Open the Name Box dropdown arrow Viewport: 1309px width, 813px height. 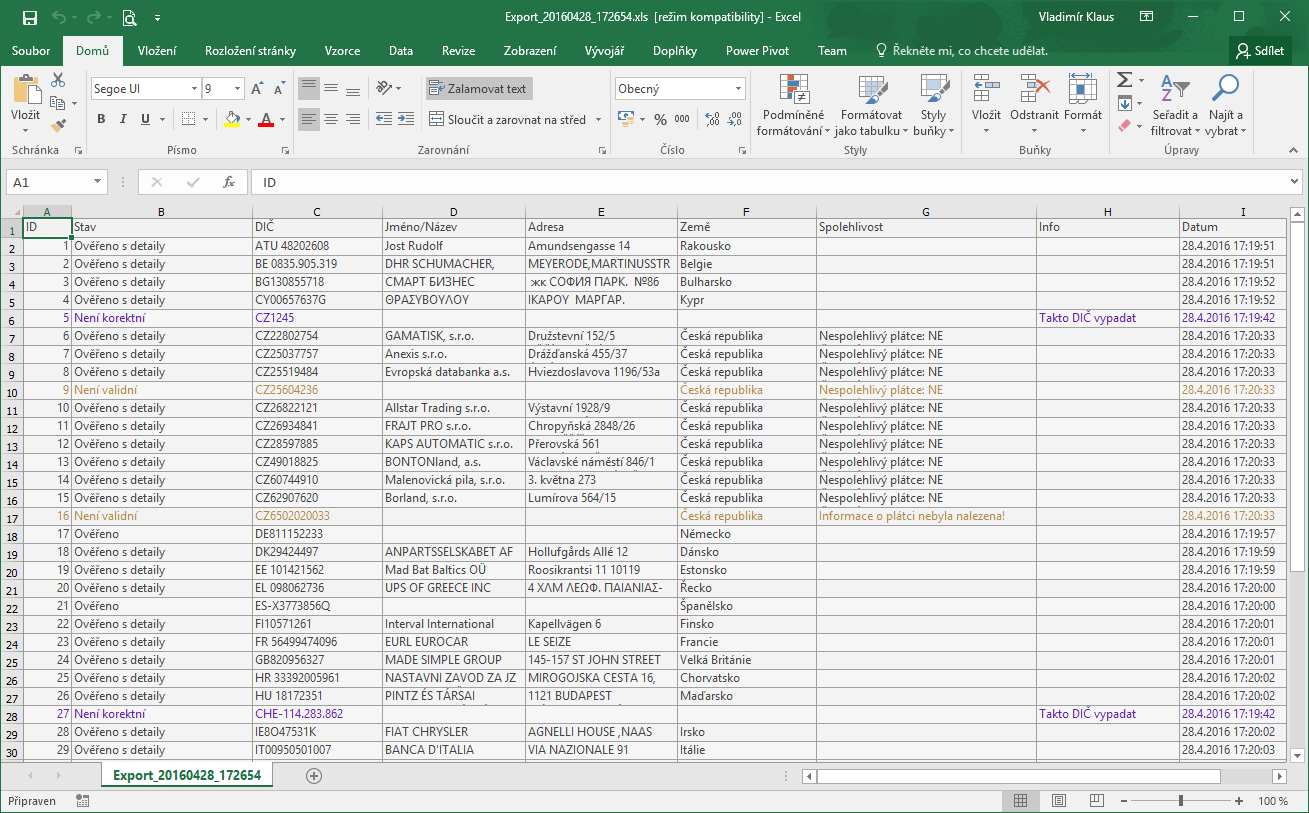pos(97,182)
